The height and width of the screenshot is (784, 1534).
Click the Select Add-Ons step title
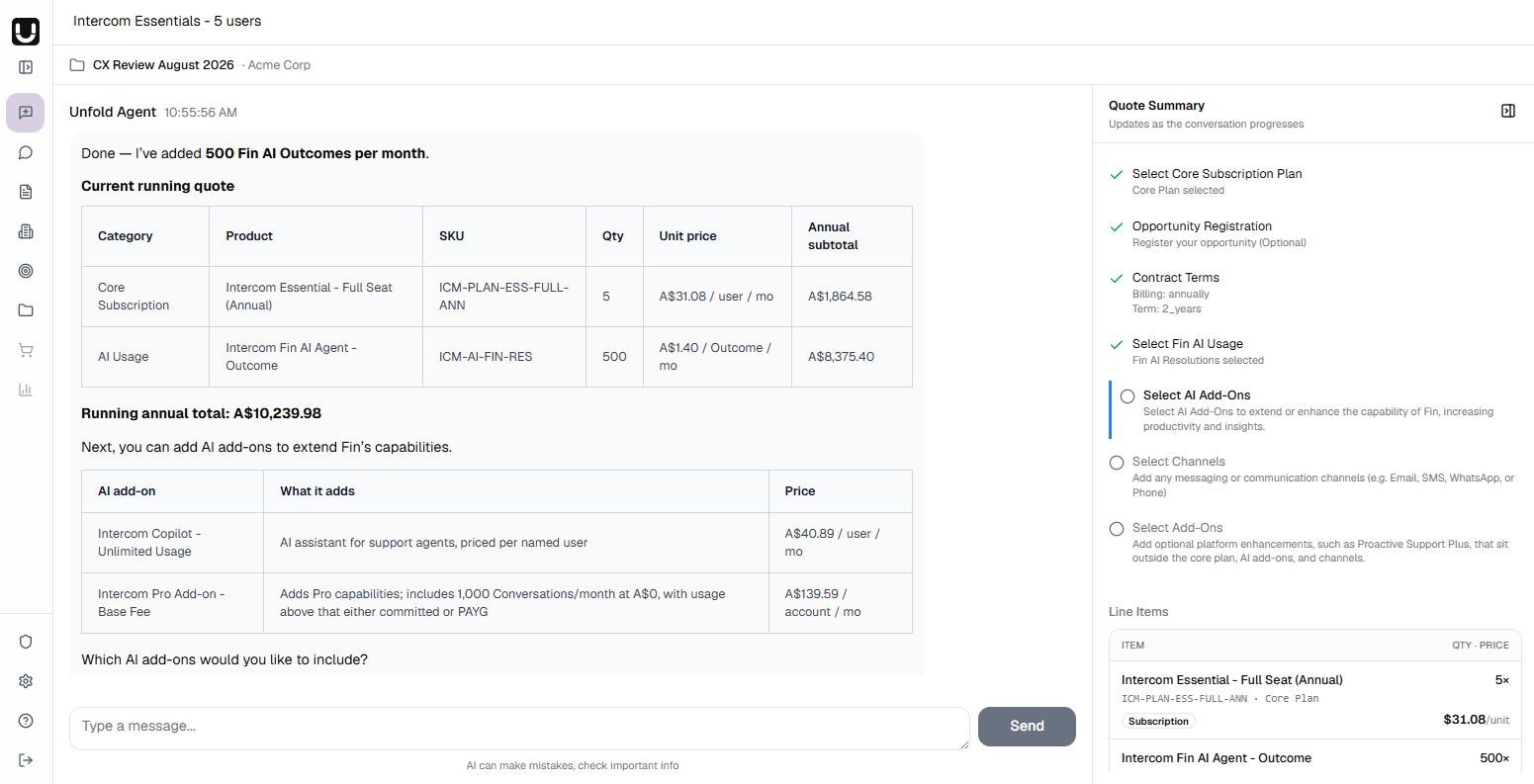click(x=1178, y=528)
